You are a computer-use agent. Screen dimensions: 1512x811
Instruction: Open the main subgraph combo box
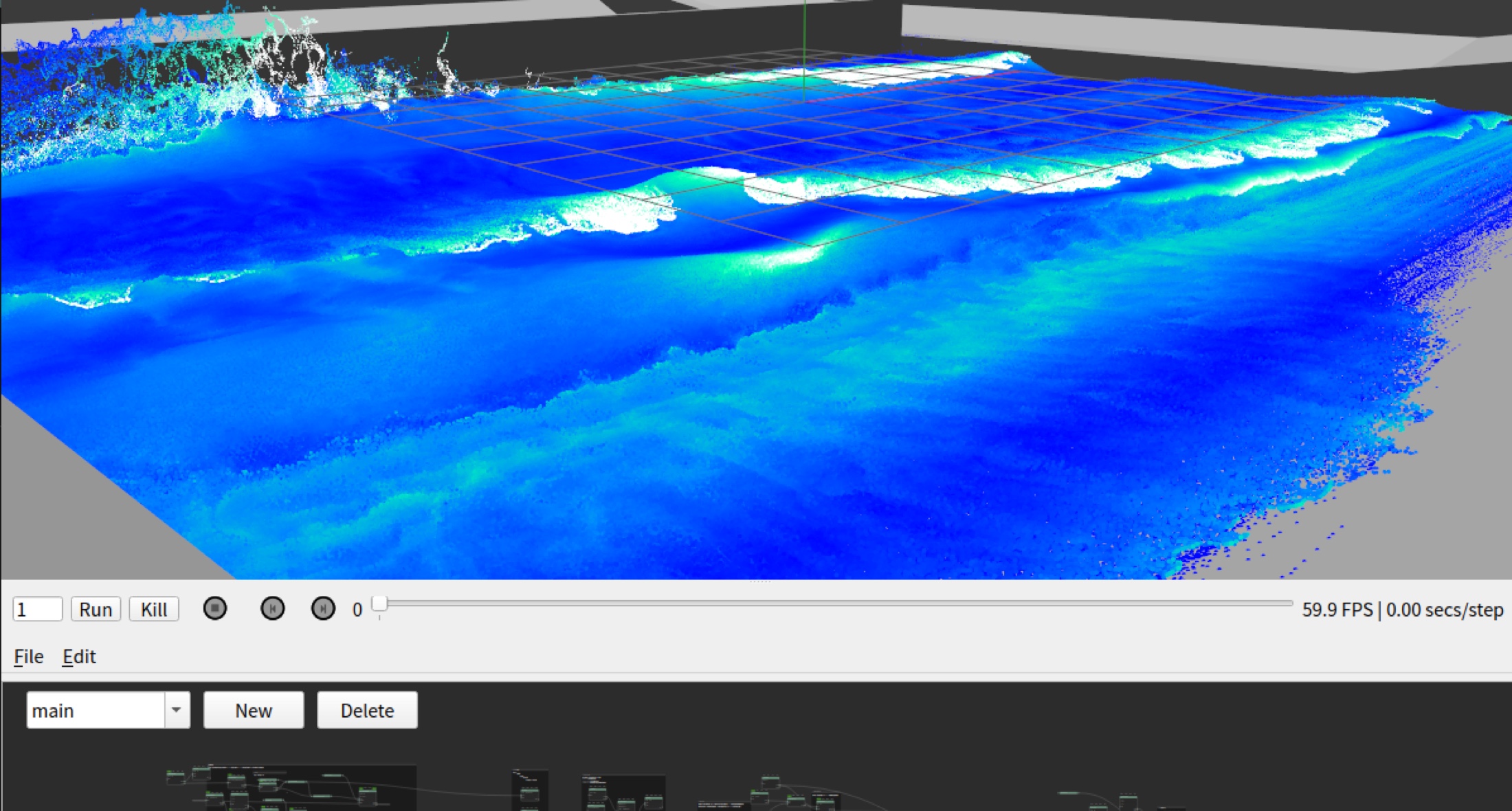[96, 710]
